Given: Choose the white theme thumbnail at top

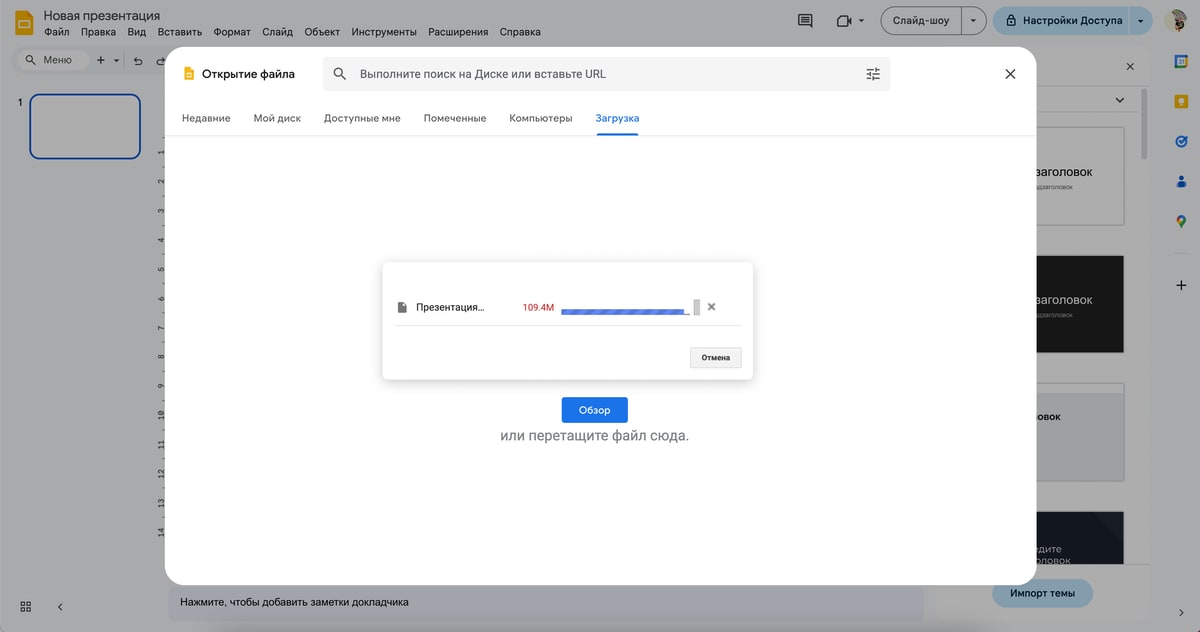Looking at the screenshot, I should coord(1080,176).
